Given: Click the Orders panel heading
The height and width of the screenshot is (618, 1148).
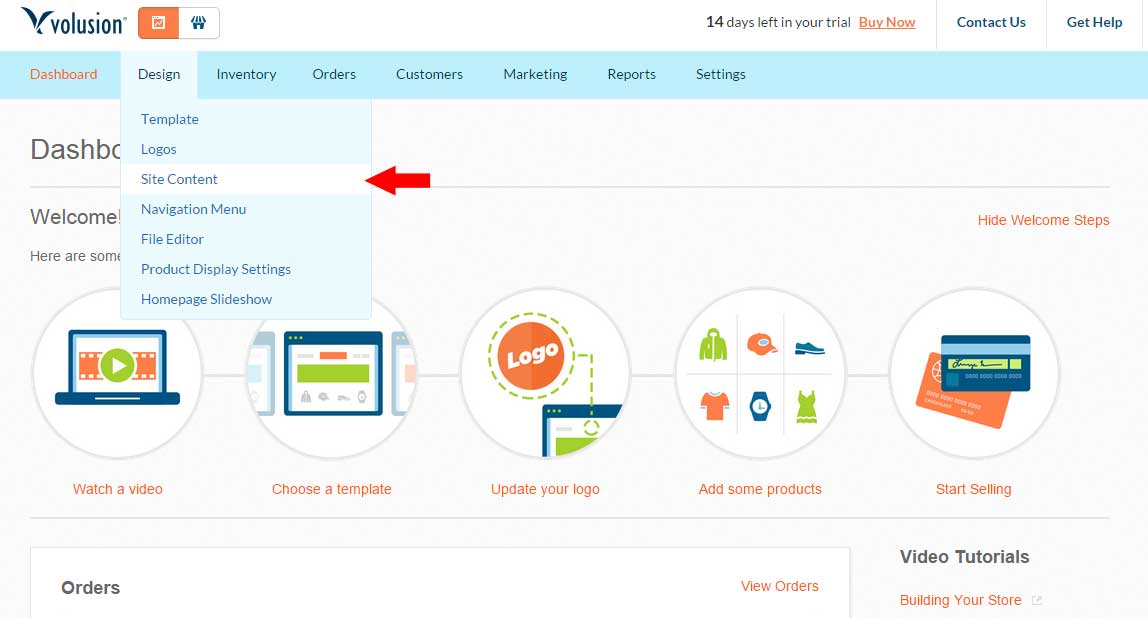Looking at the screenshot, I should pyautogui.click(x=91, y=588).
